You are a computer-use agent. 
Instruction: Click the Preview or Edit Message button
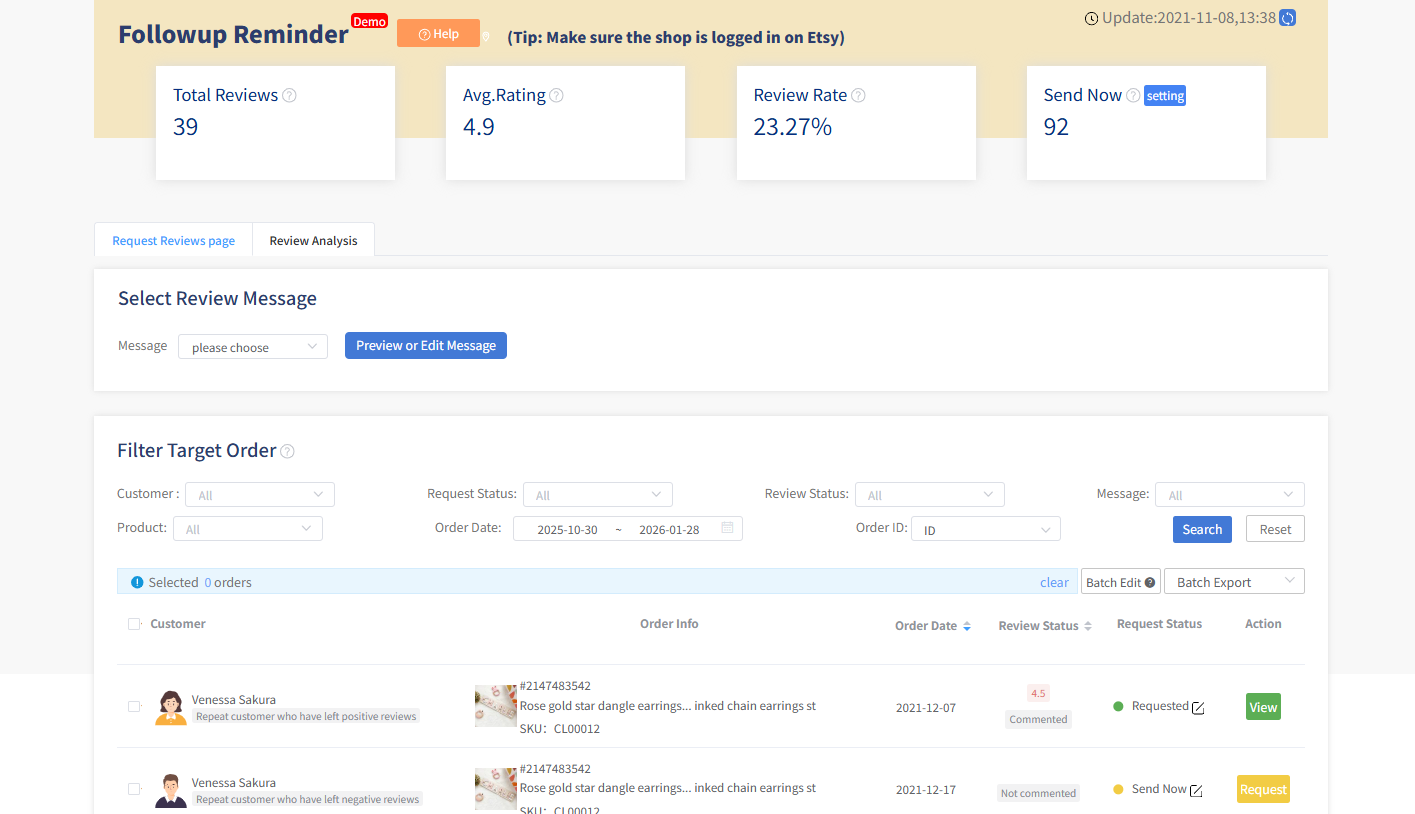425,345
